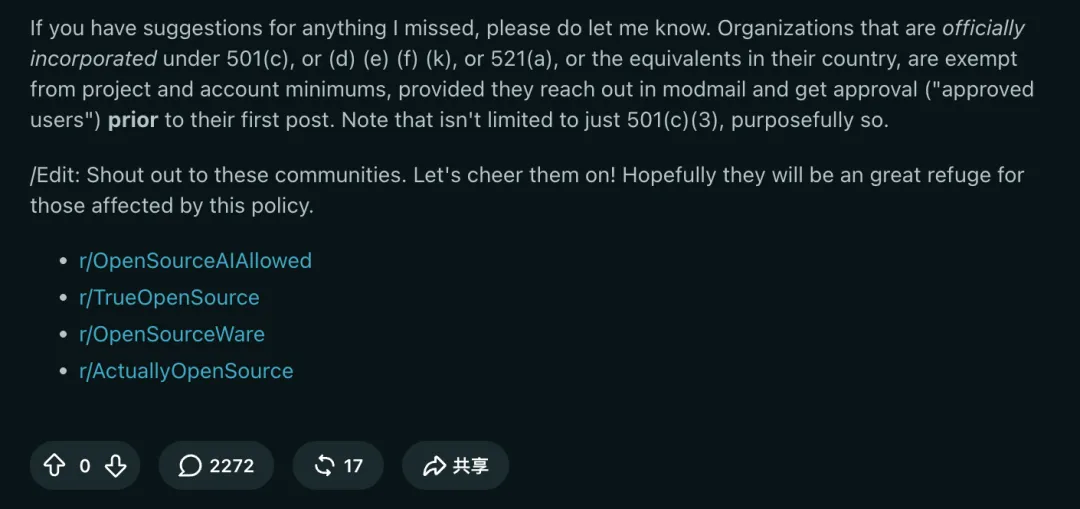Viewport: 1080px width, 509px height.
Task: Follow the r/OpenSourceWare link
Action: 172,335
